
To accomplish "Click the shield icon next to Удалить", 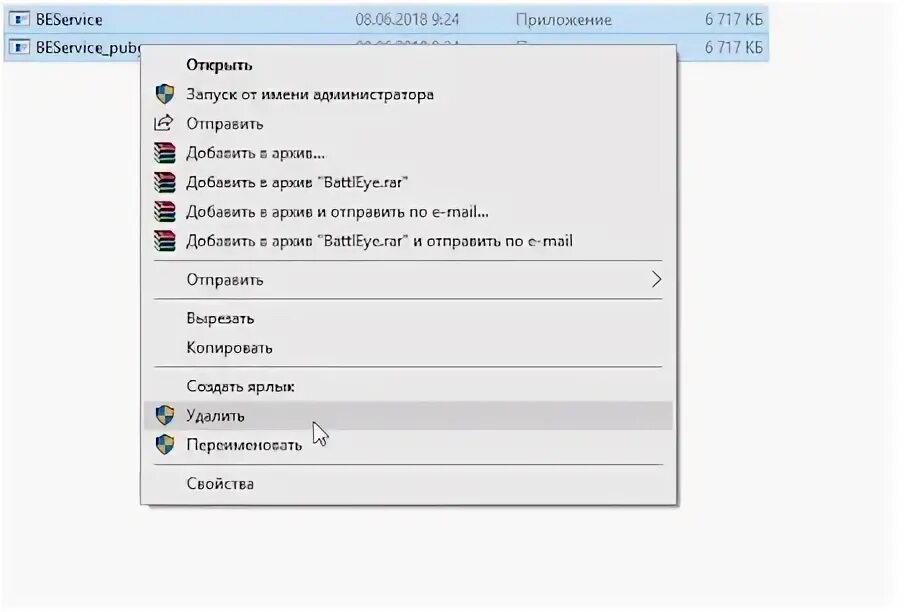I will 165,415.
